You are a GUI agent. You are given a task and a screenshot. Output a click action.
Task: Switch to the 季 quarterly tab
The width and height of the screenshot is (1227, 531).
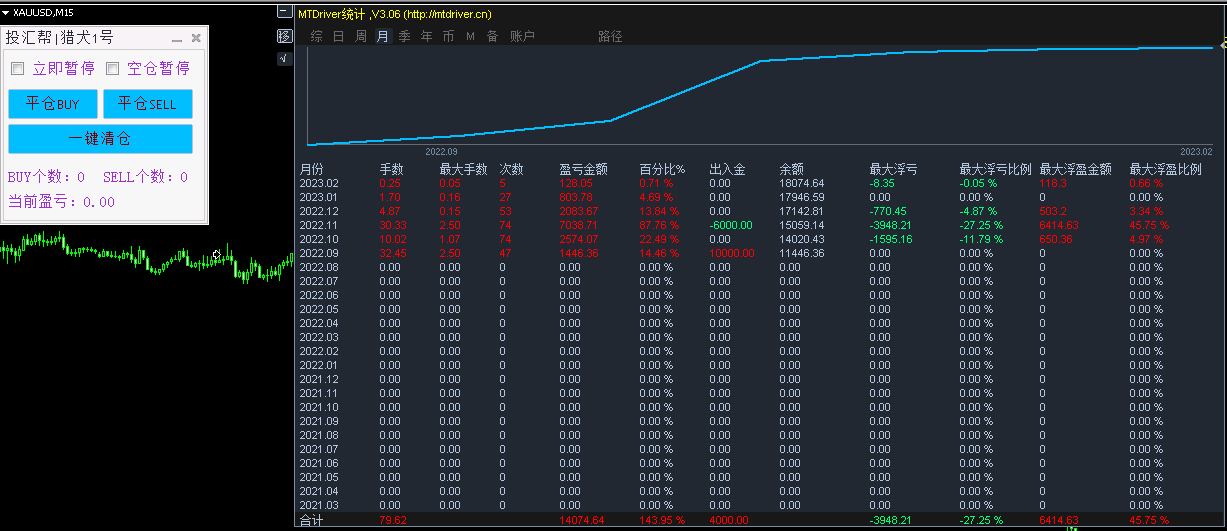tap(405, 36)
